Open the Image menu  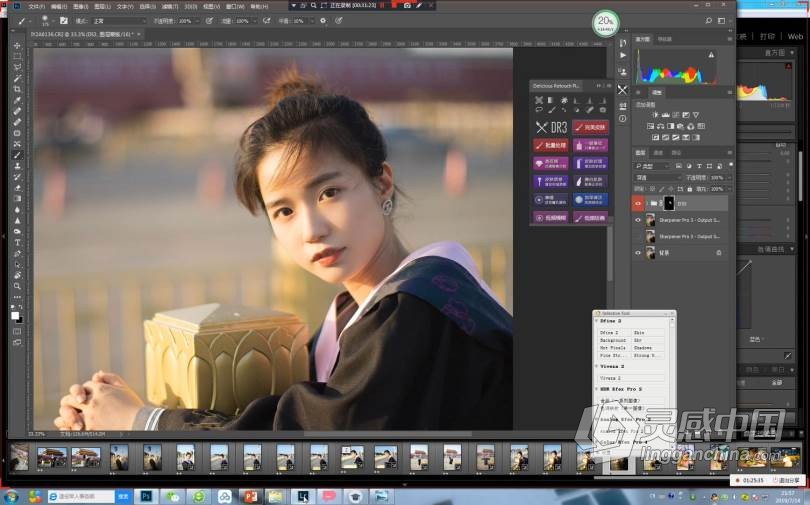[81, 7]
